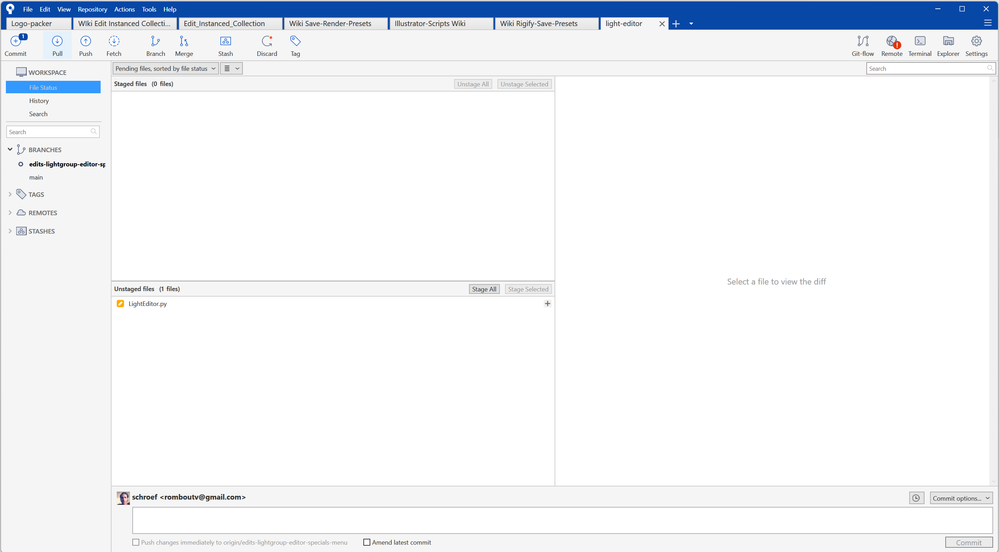Open Pending files sort dropdown
This screenshot has height=552, width=999.
coord(166,68)
